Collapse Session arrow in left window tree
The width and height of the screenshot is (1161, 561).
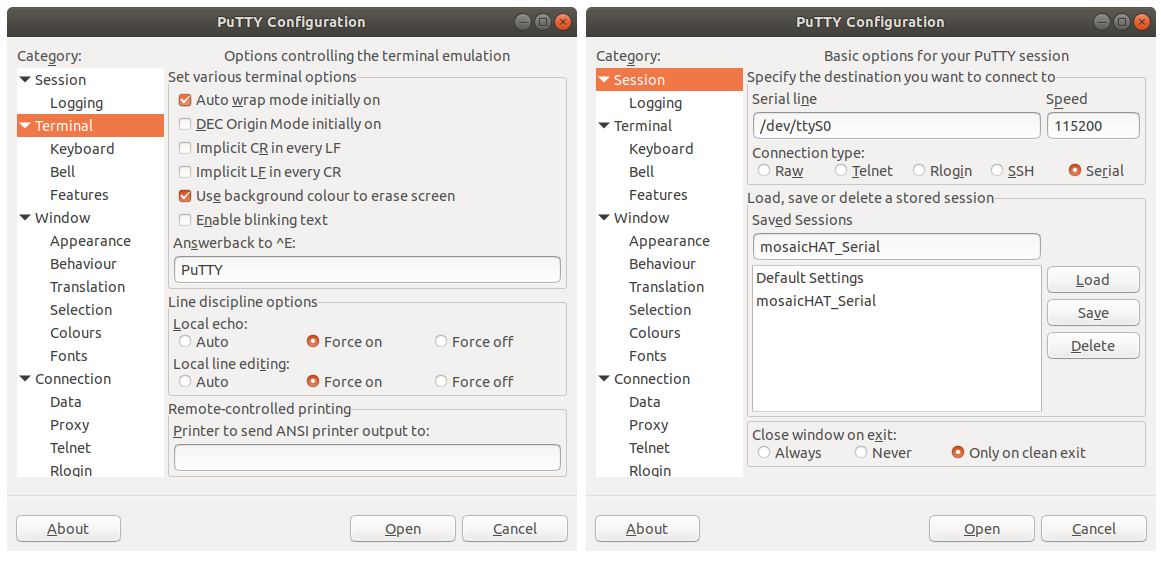click(x=26, y=80)
